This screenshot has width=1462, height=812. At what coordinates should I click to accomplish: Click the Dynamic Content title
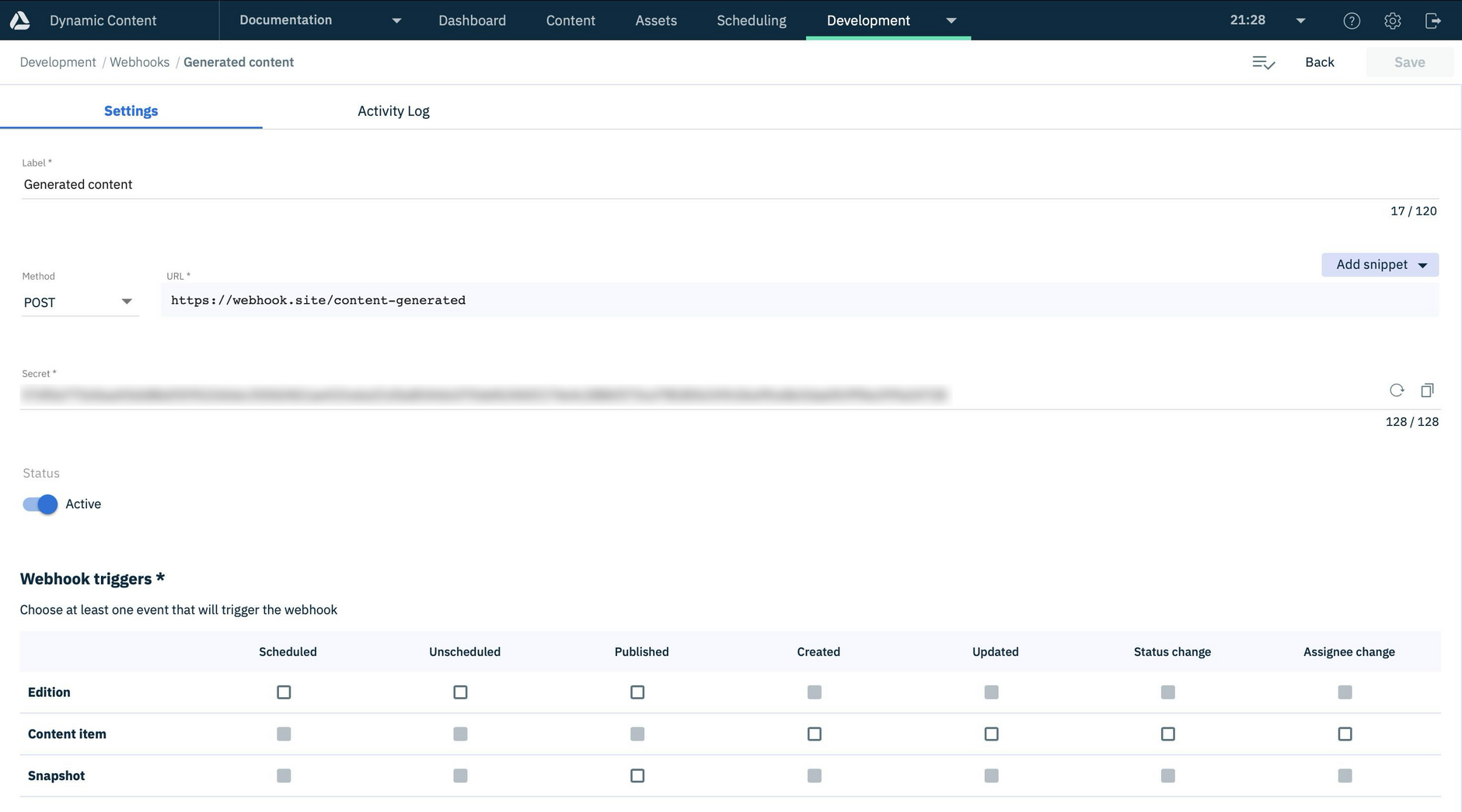(x=103, y=20)
